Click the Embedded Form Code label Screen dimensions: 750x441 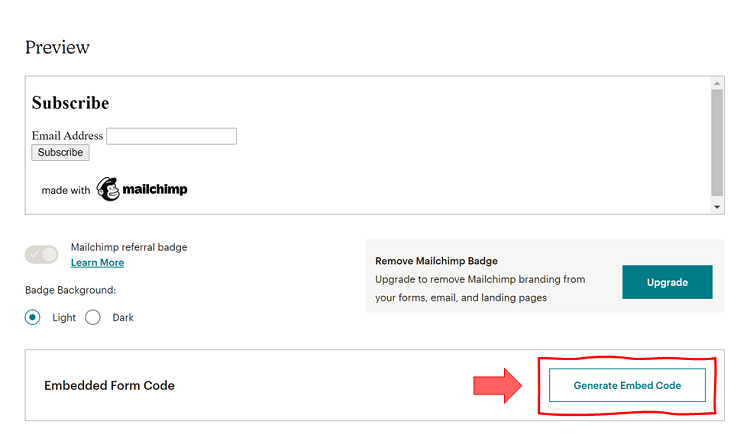click(x=109, y=385)
